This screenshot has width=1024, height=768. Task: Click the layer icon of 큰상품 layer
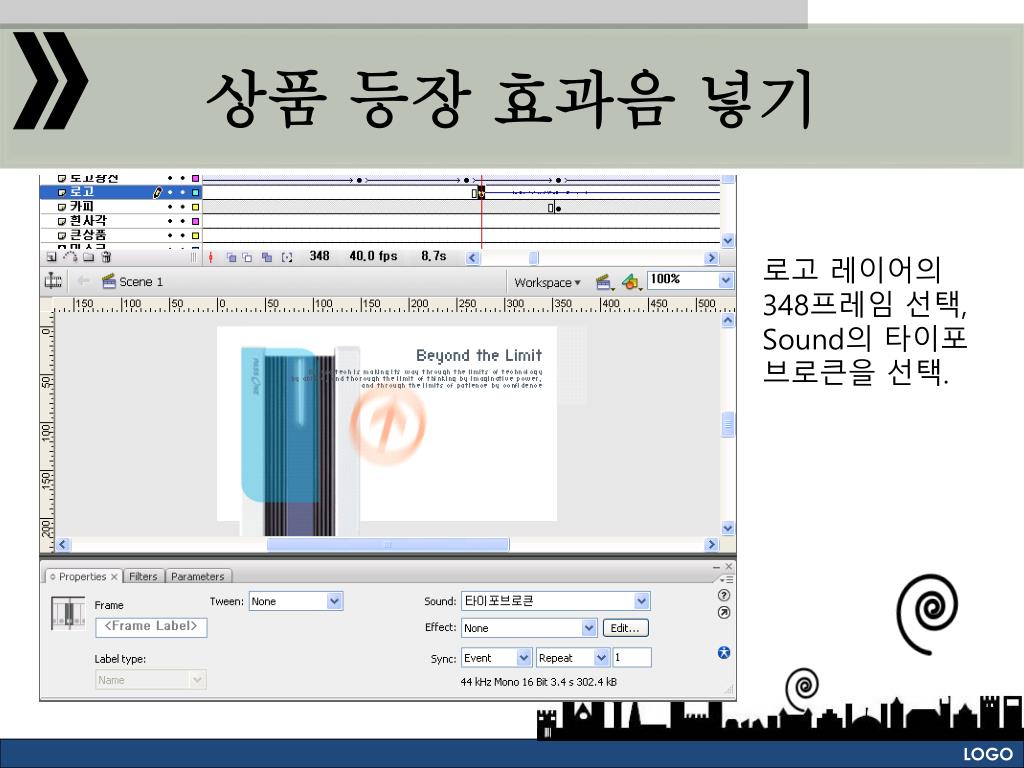point(61,236)
